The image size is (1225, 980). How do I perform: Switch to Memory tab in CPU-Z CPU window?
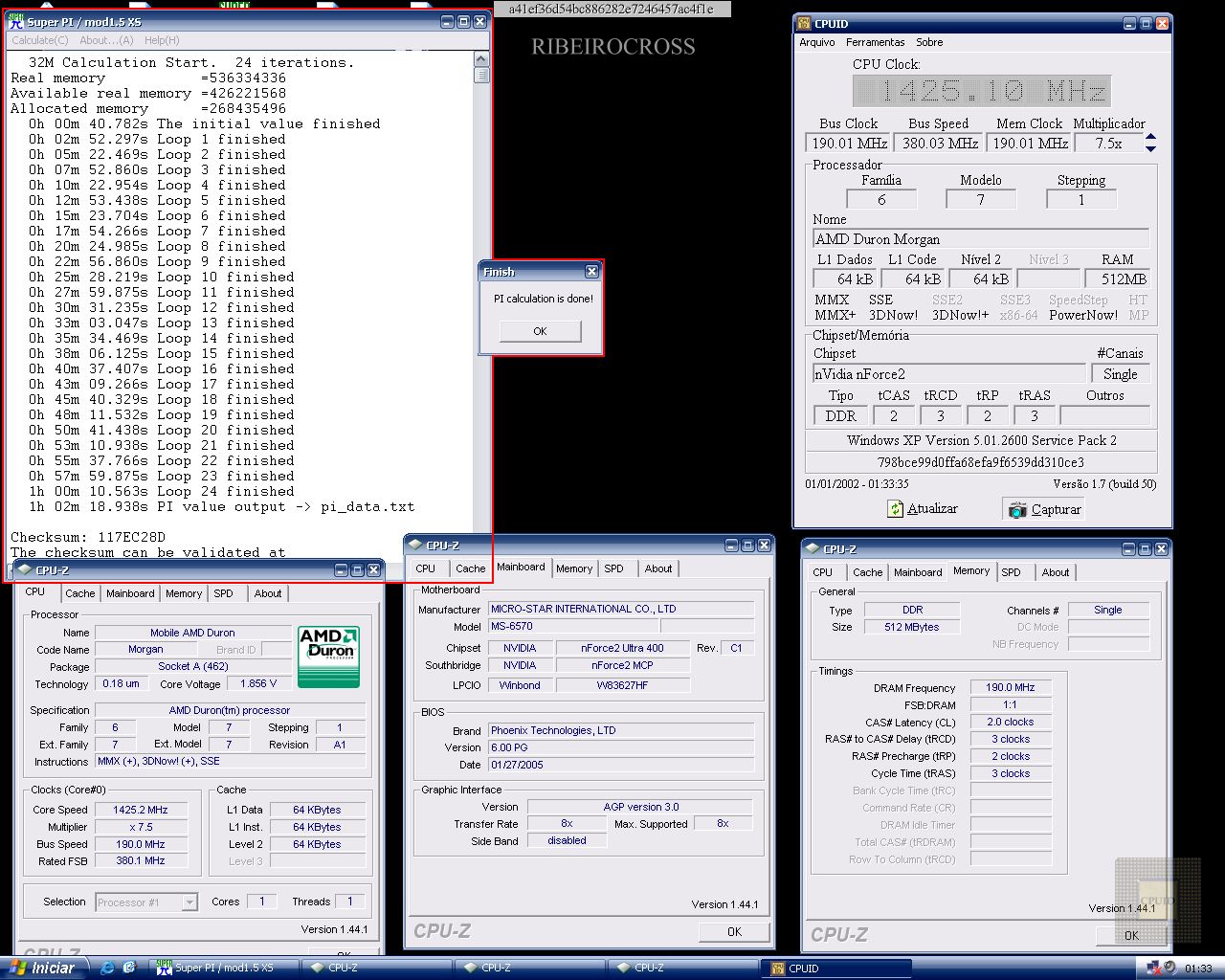point(184,593)
